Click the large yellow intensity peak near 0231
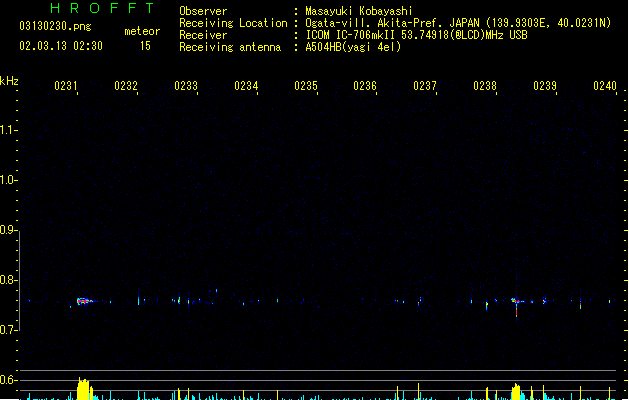This screenshot has width=629, height=400. point(85,388)
